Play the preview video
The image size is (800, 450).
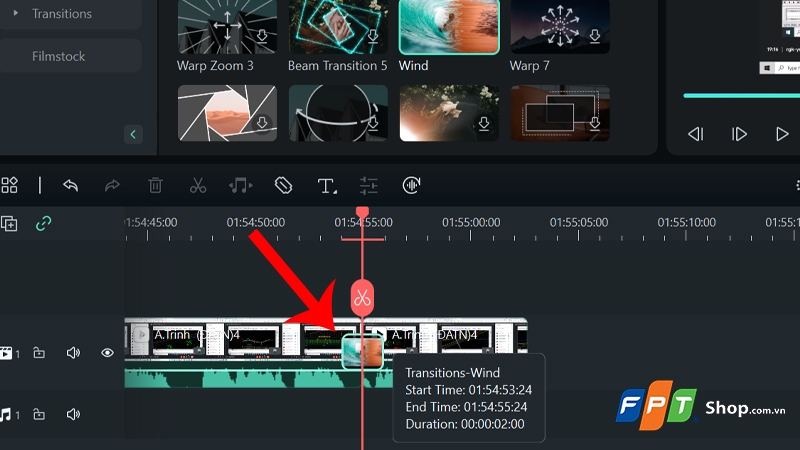[x=782, y=134]
